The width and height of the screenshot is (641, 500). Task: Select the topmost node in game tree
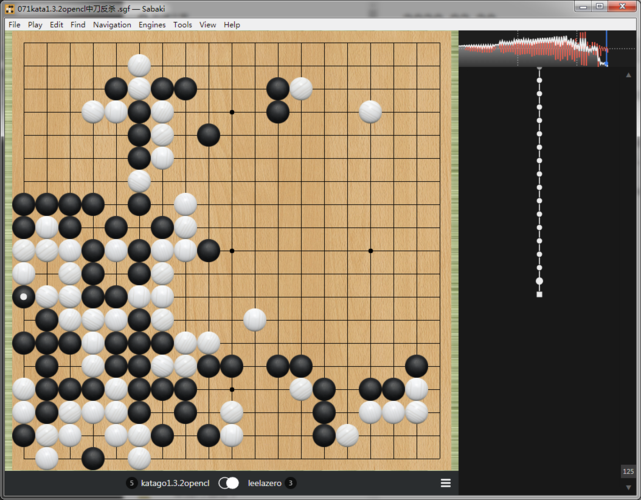click(x=539, y=80)
